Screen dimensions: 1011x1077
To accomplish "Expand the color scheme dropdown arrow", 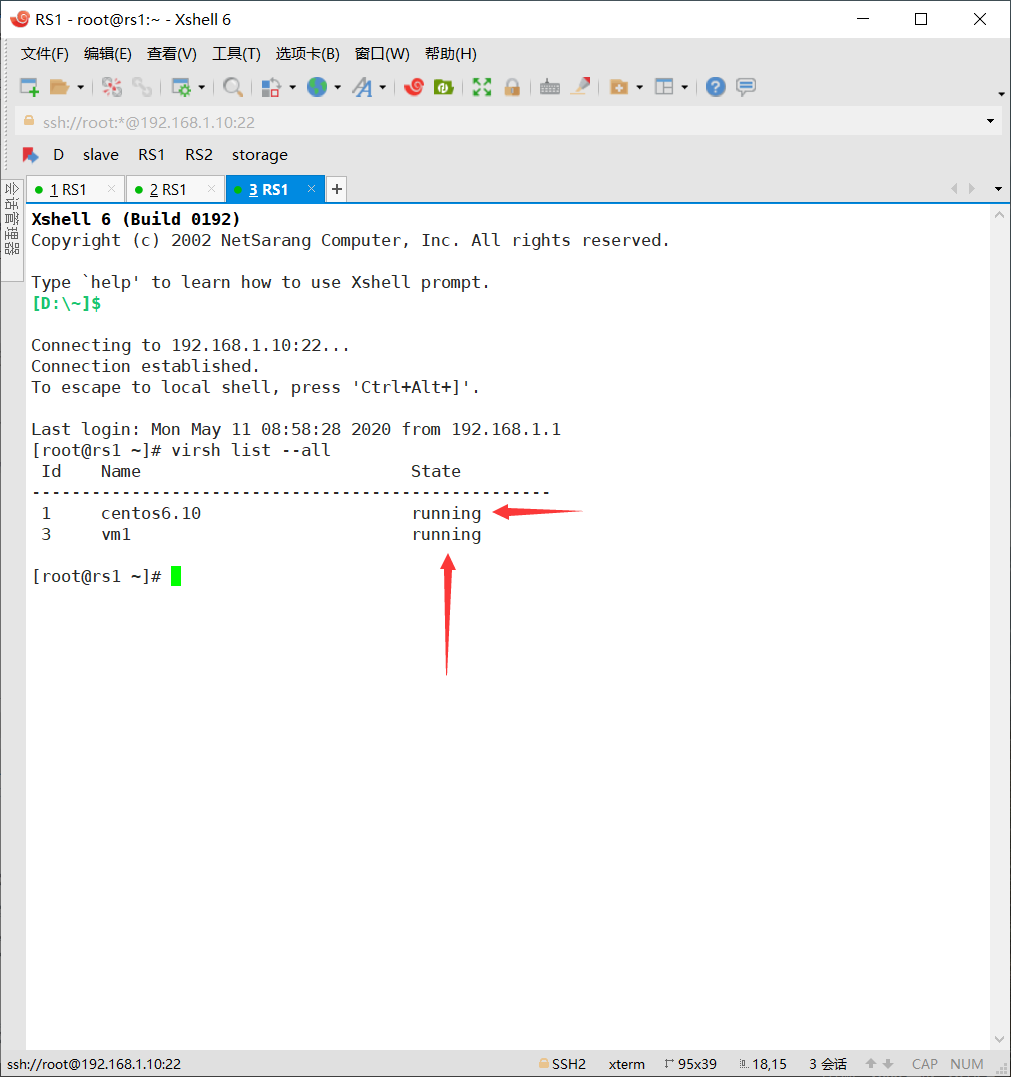I will pos(292,87).
